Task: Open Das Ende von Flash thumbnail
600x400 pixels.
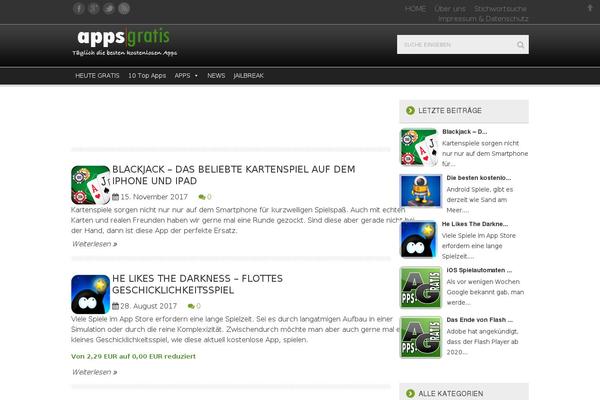Action: 421,337
